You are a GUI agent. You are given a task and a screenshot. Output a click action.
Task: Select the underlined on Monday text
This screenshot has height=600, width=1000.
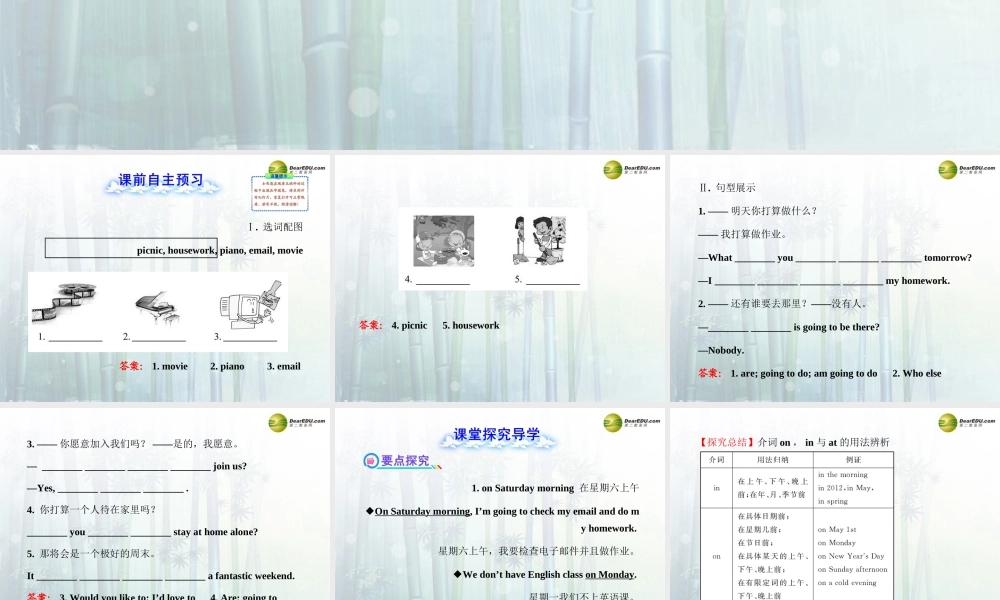pyautogui.click(x=611, y=574)
